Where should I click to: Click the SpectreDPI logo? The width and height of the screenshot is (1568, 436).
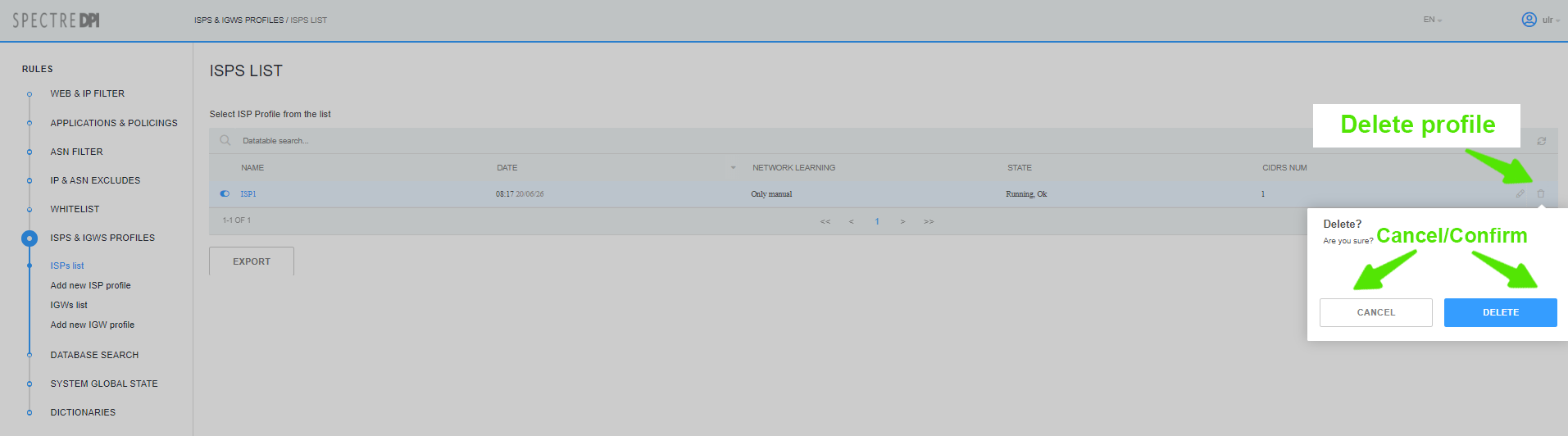coord(56,20)
